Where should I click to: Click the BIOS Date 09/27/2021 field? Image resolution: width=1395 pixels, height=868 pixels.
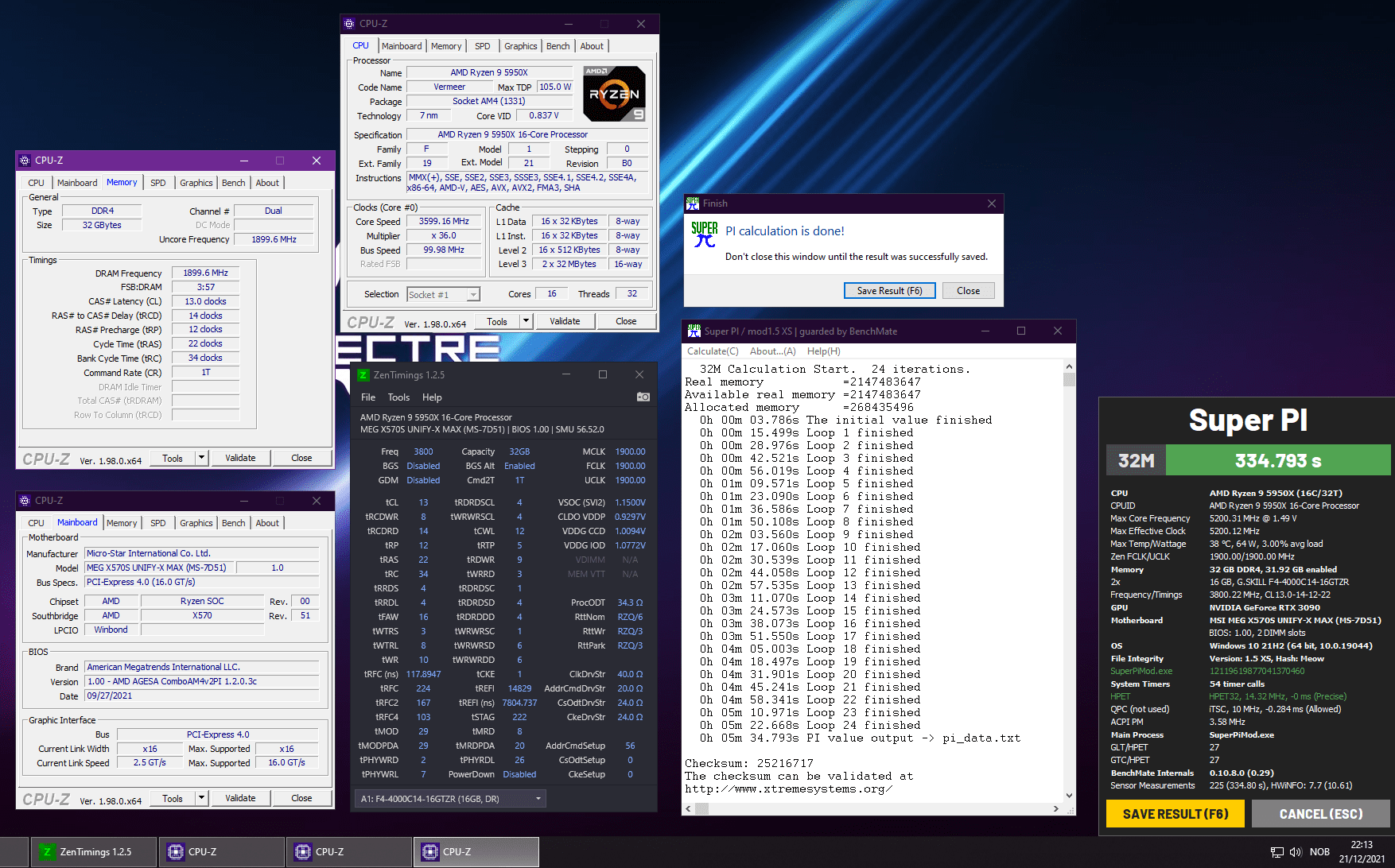(202, 696)
